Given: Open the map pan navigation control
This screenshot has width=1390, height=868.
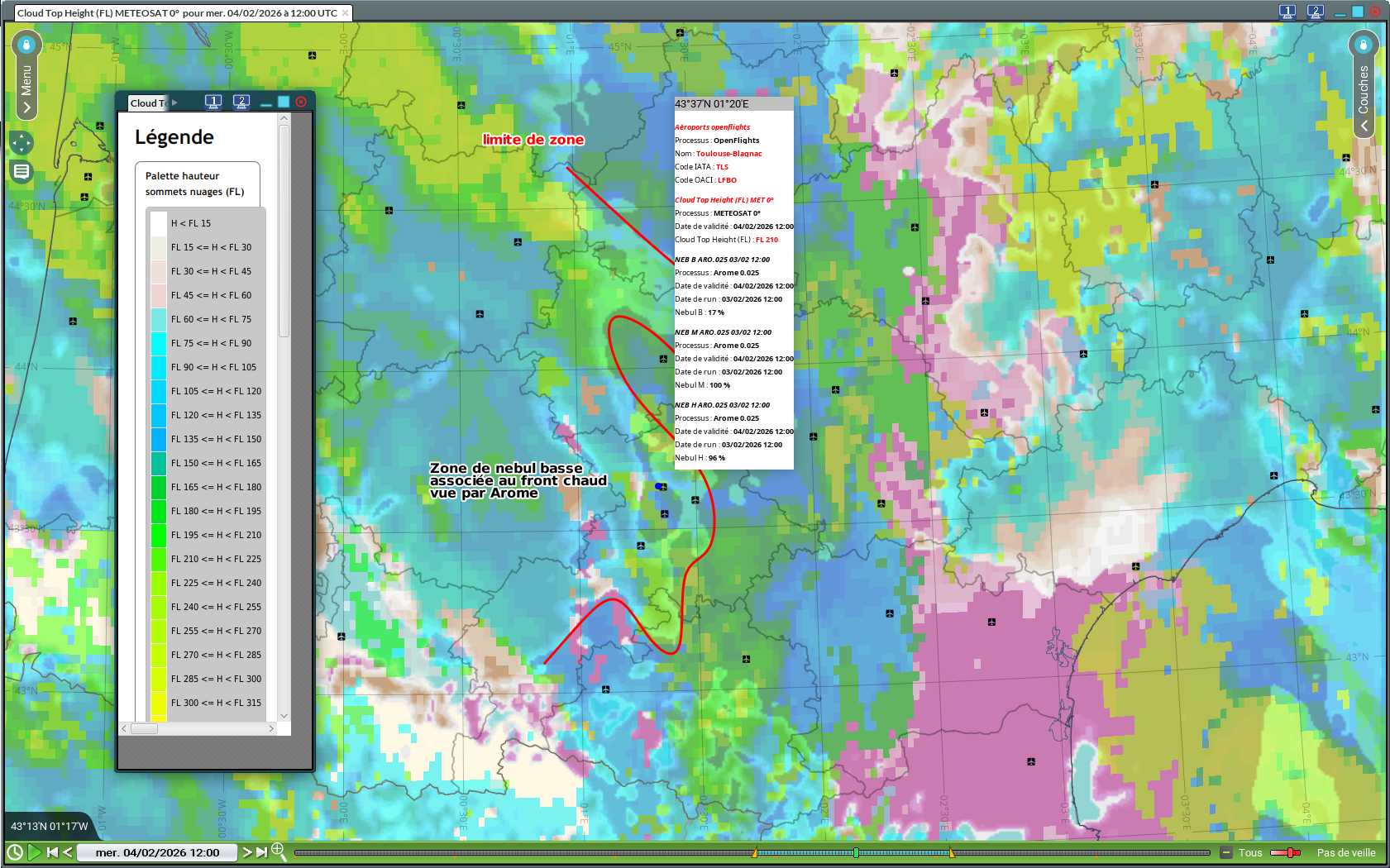Looking at the screenshot, I should [21, 143].
